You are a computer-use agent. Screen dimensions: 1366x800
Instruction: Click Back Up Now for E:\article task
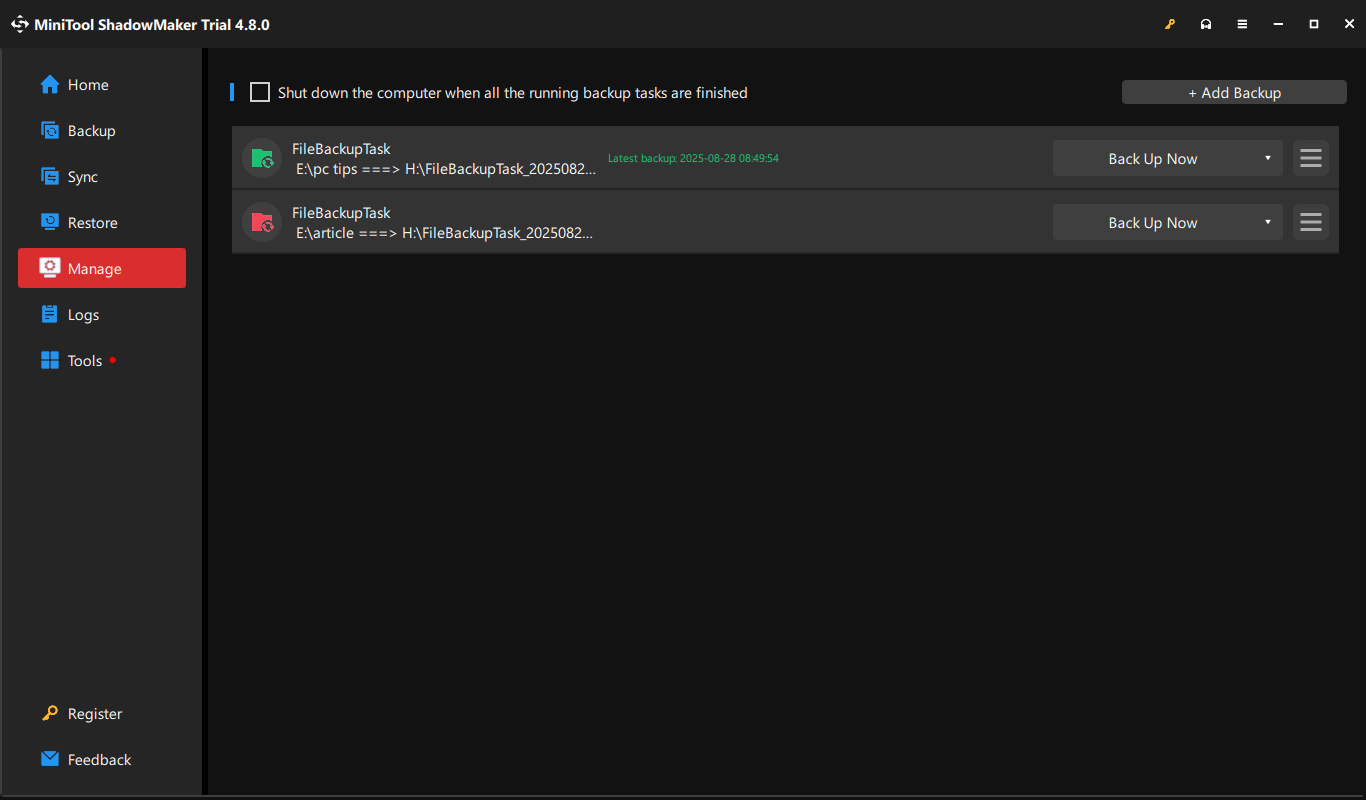tap(1152, 222)
